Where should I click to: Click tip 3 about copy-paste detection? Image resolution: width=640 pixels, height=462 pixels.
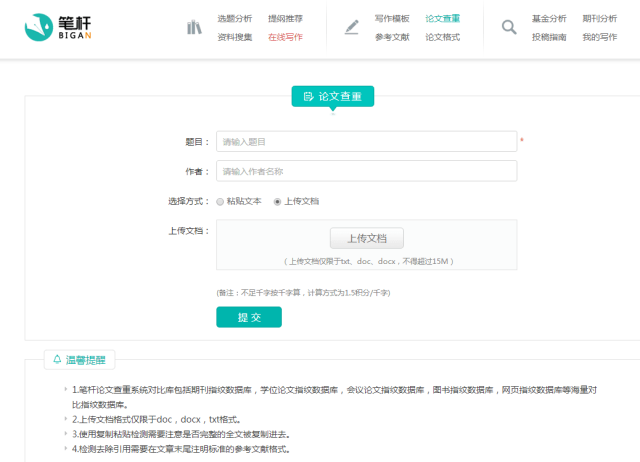pos(181,434)
